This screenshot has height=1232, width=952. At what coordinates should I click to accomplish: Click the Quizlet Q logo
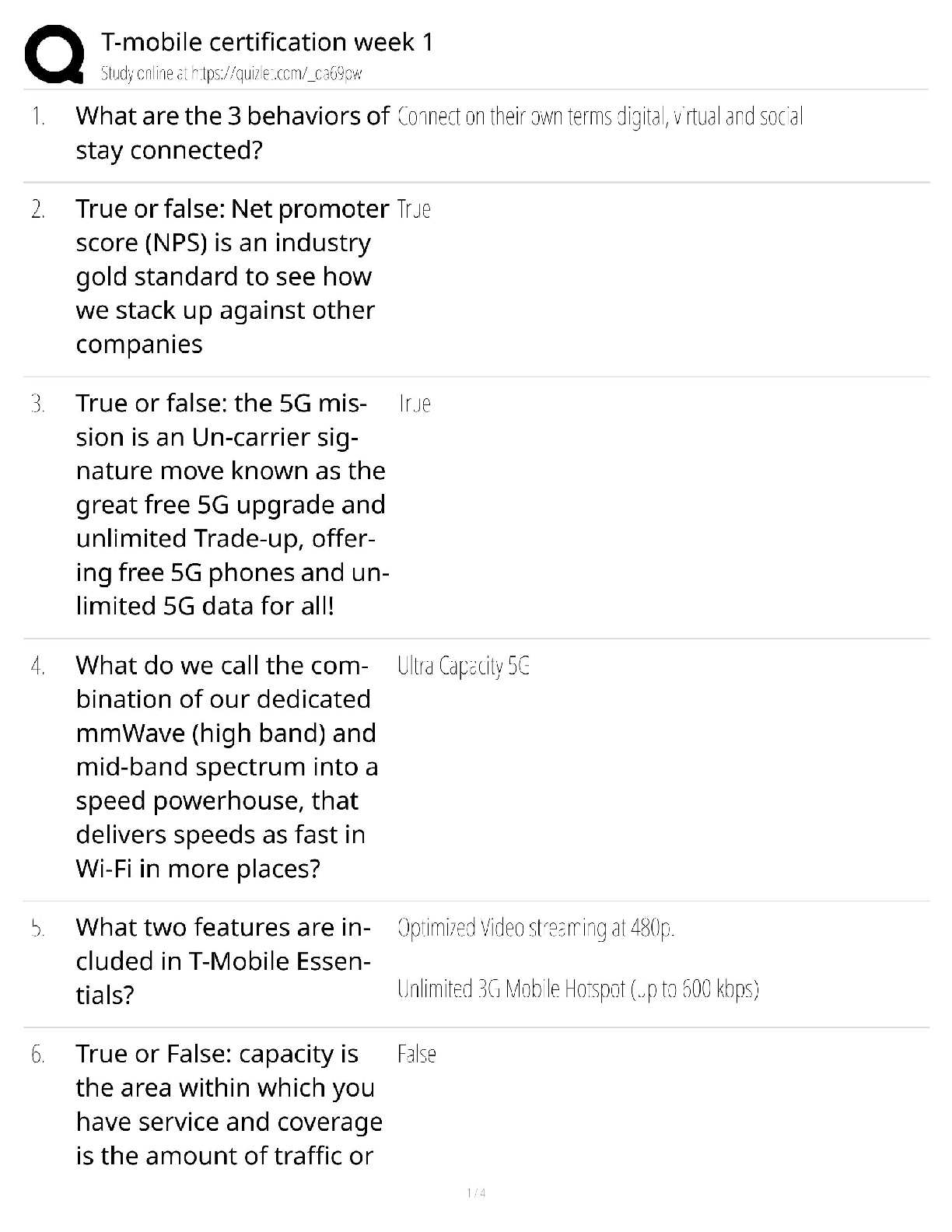click(54, 54)
